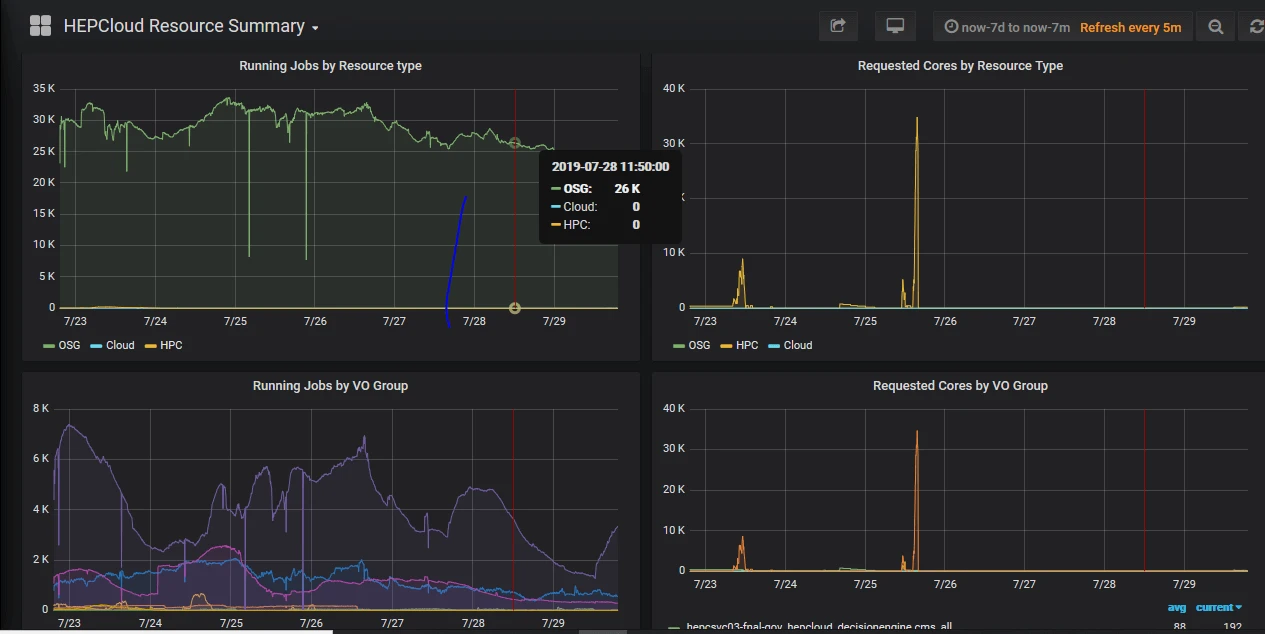The width and height of the screenshot is (1265, 634).
Task: Click the 35 K axis label on Running Jobs chart
Action: pyautogui.click(x=43, y=88)
